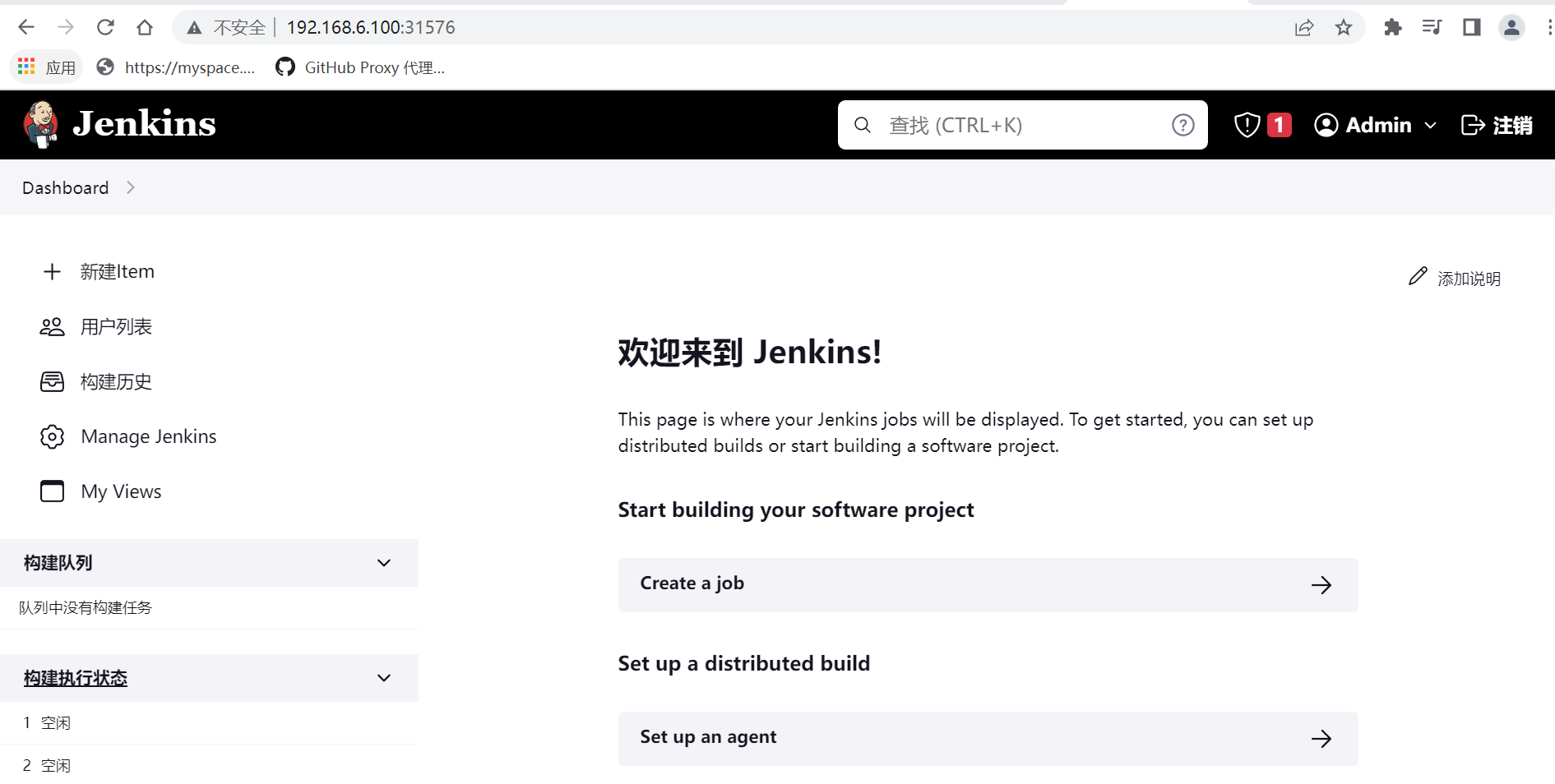Collapse the 构建执行状态 panel chevron

384,678
